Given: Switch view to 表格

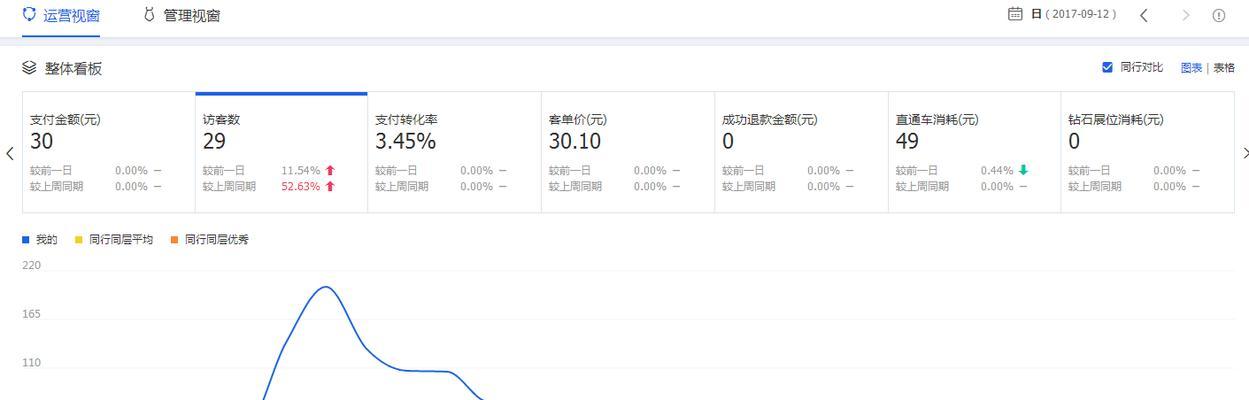Looking at the screenshot, I should [1224, 68].
